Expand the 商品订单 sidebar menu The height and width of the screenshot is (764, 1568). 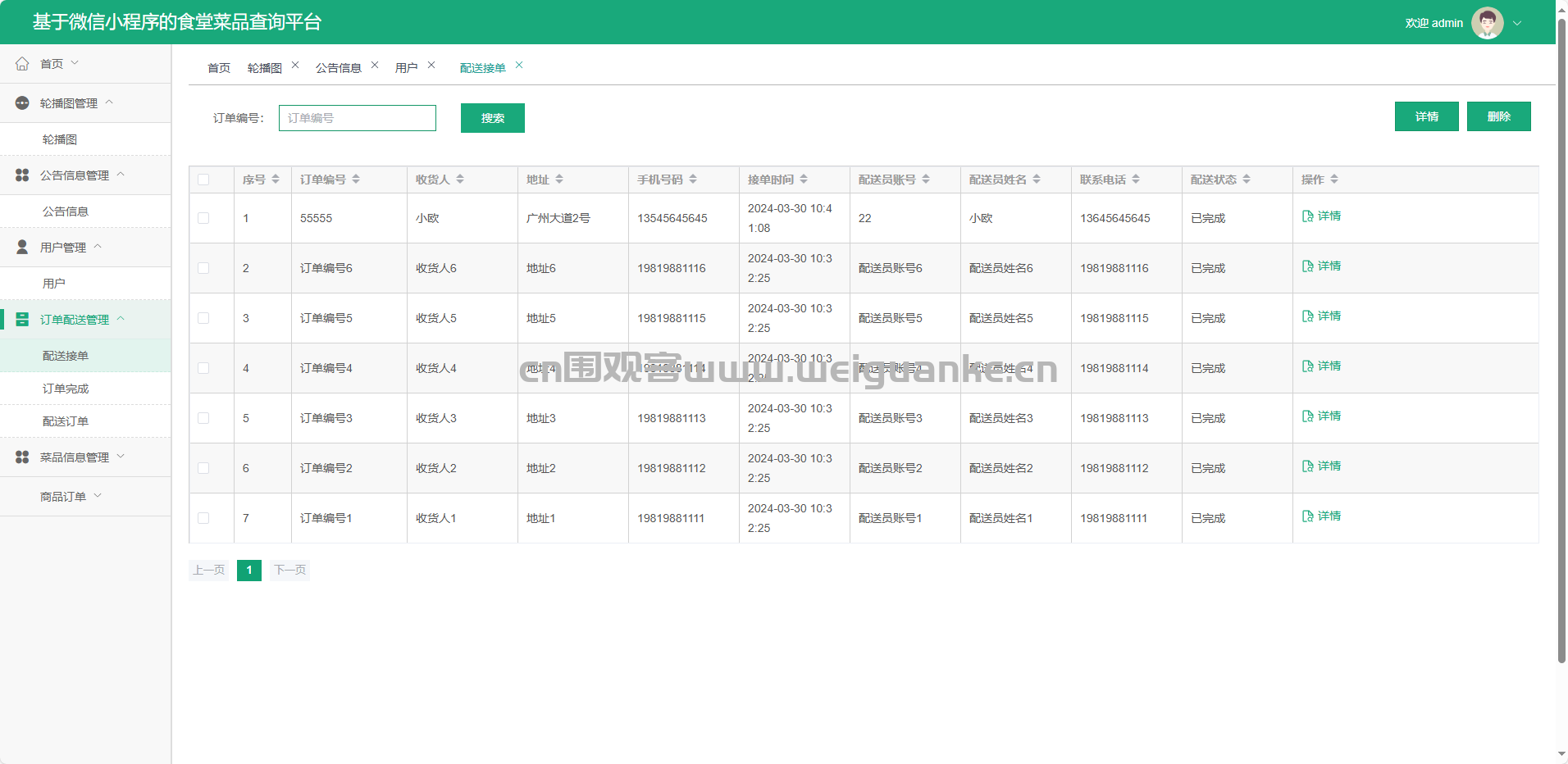tap(63, 497)
